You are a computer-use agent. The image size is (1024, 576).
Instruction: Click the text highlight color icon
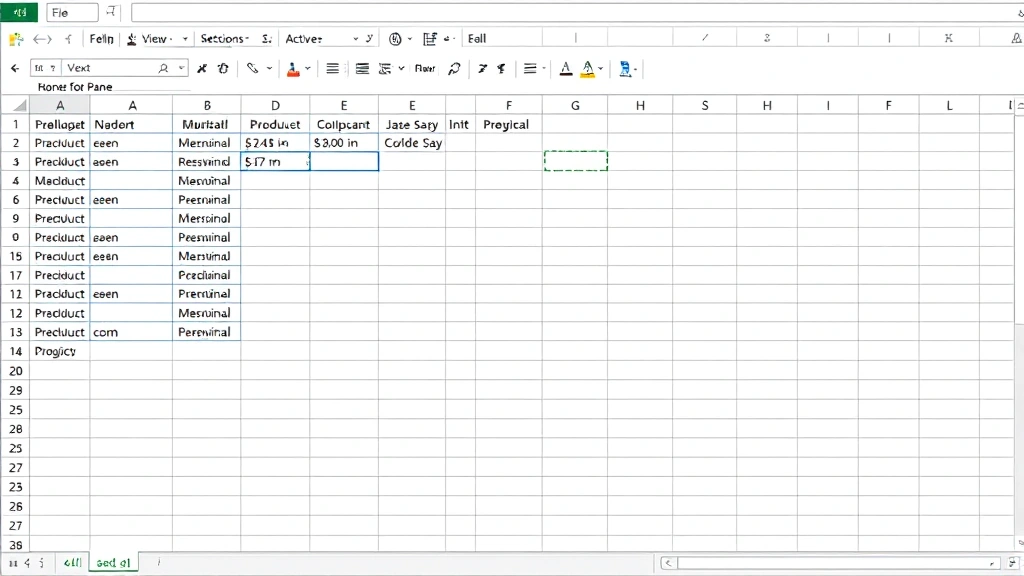point(588,69)
